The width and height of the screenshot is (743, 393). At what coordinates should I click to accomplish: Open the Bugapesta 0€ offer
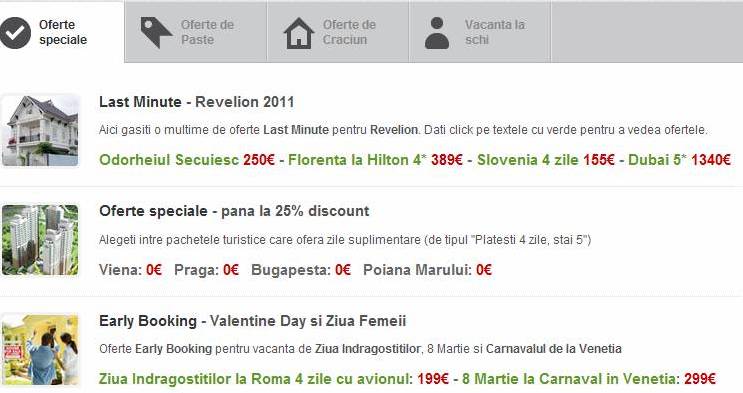(x=301, y=270)
